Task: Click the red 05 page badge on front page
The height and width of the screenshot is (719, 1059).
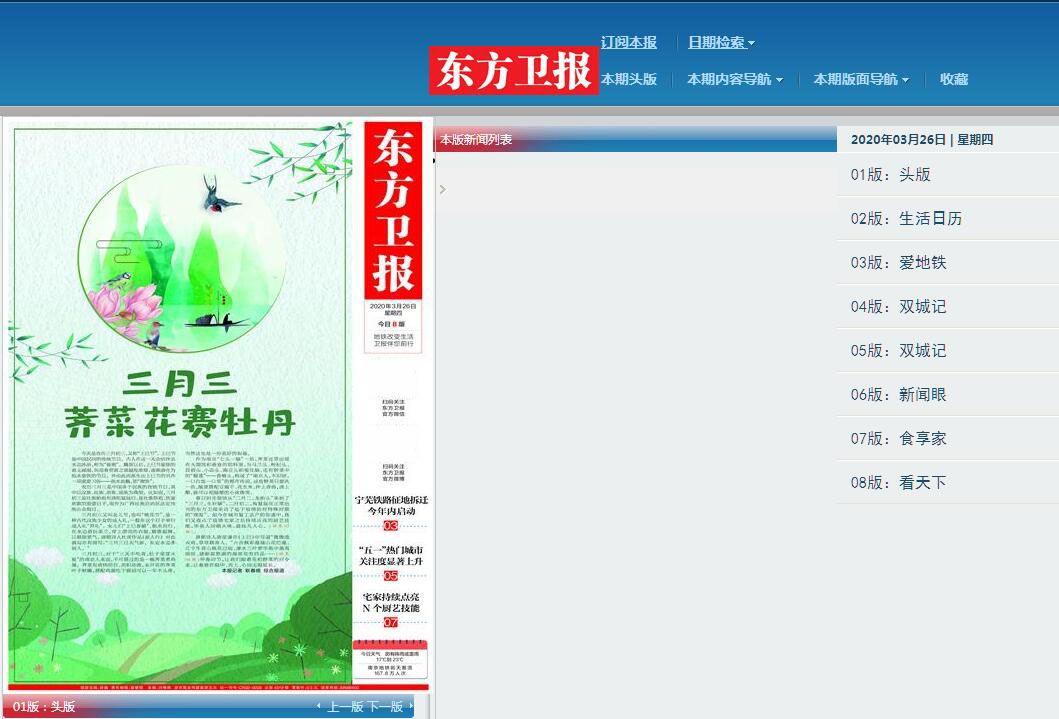Action: (x=390, y=576)
